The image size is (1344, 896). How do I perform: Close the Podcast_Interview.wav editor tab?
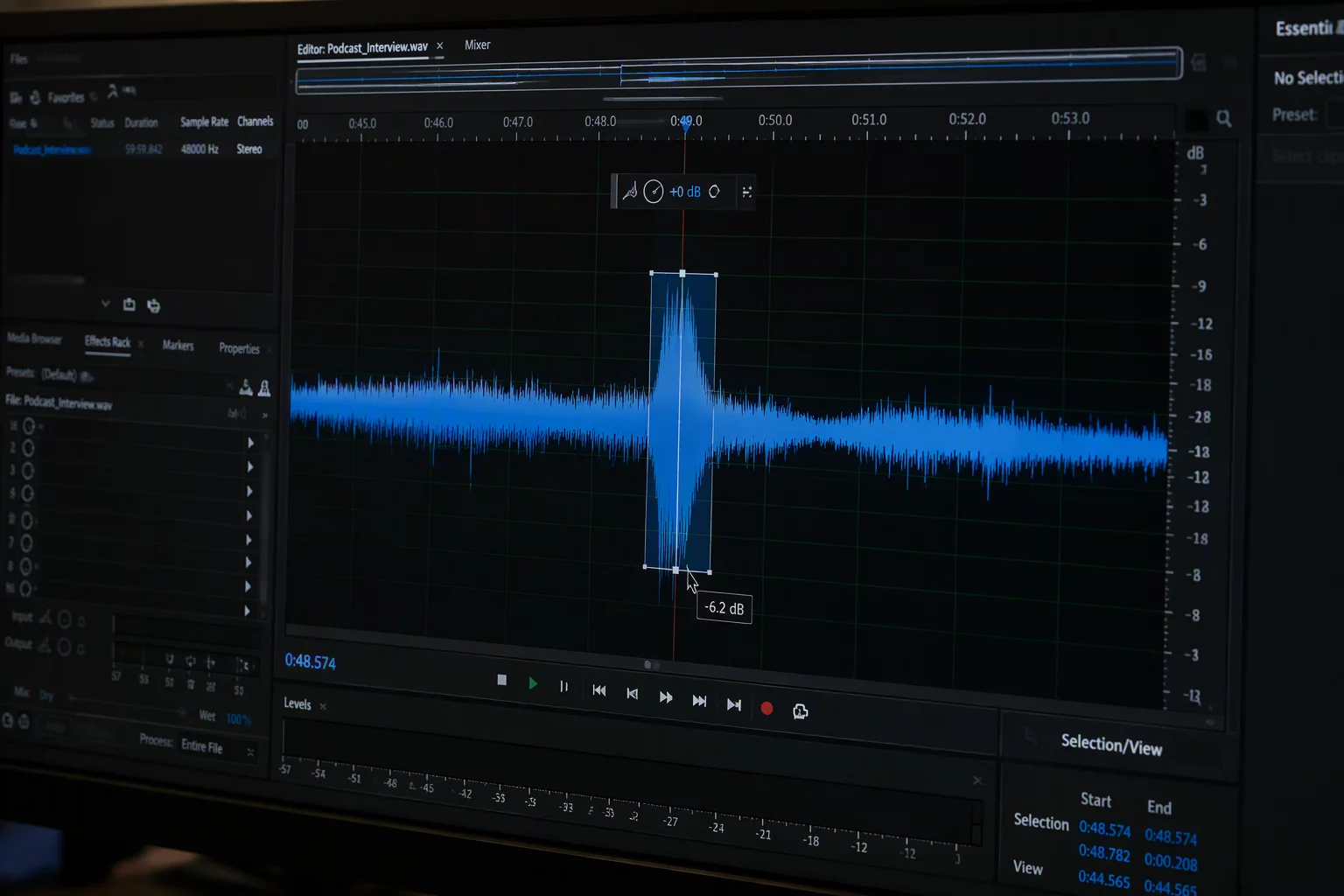[440, 45]
